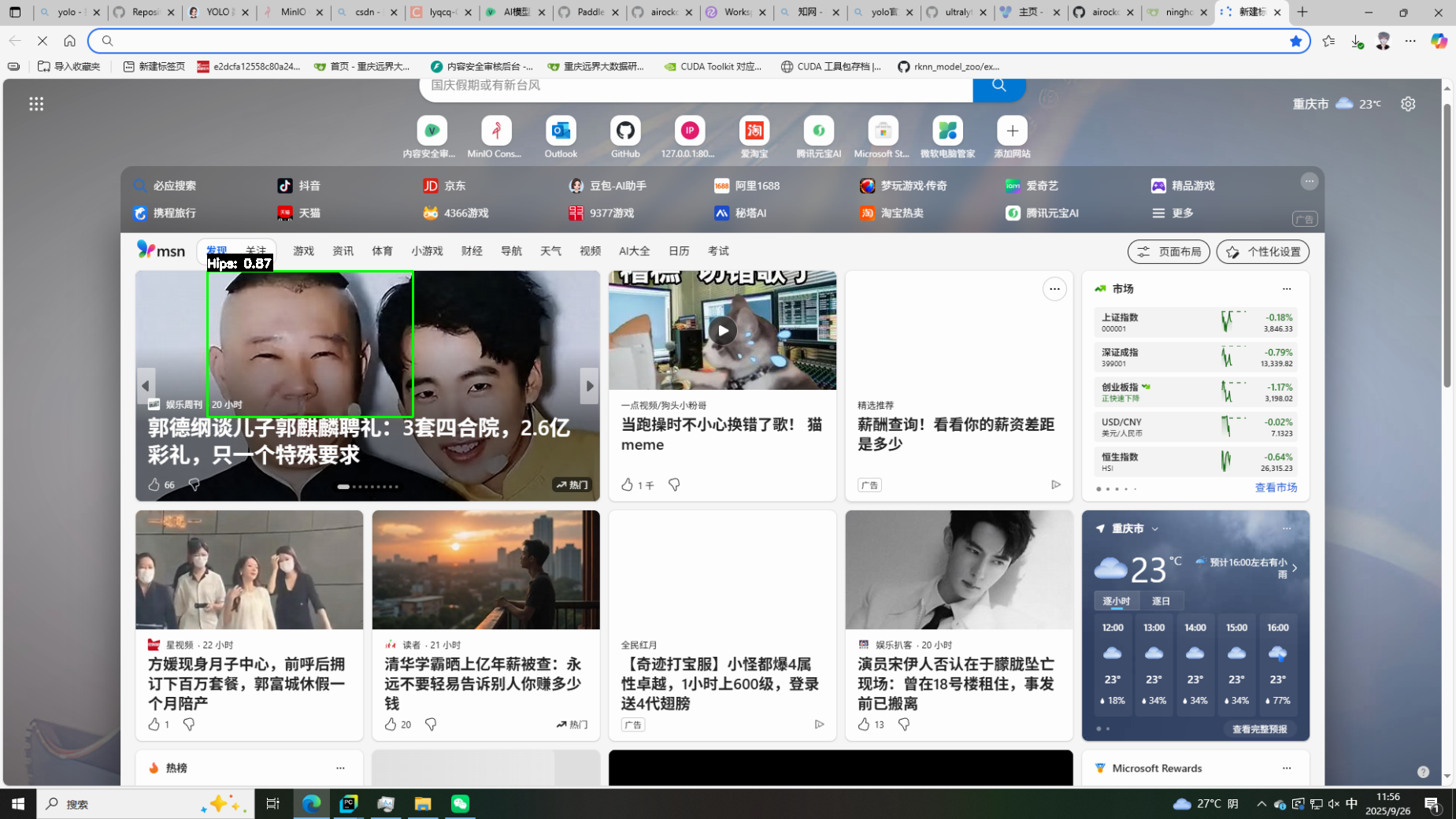Open page settings gear icon
Screen dimensions: 1456x819
[1408, 104]
